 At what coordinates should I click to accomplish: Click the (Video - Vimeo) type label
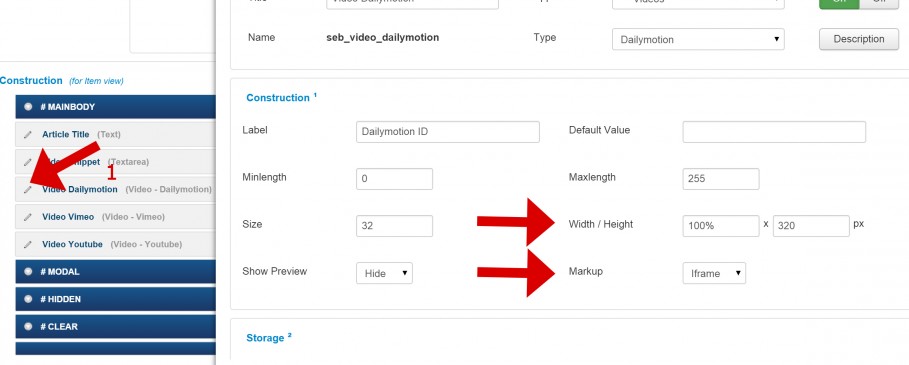tap(133, 217)
